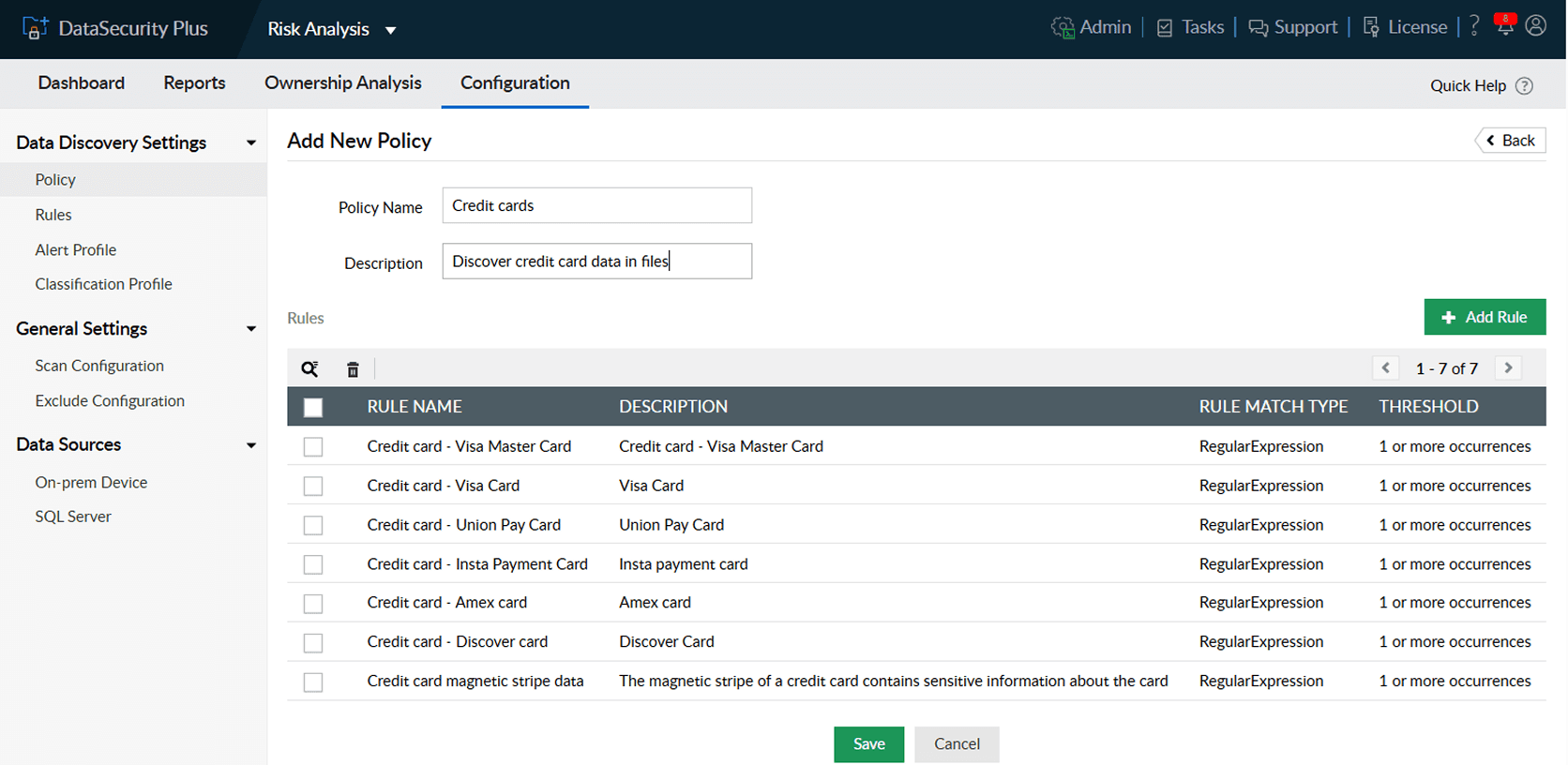The image size is (1568, 765).
Task: Click the 'Credit card - Union Pay Card' rule name
Action: (x=464, y=525)
